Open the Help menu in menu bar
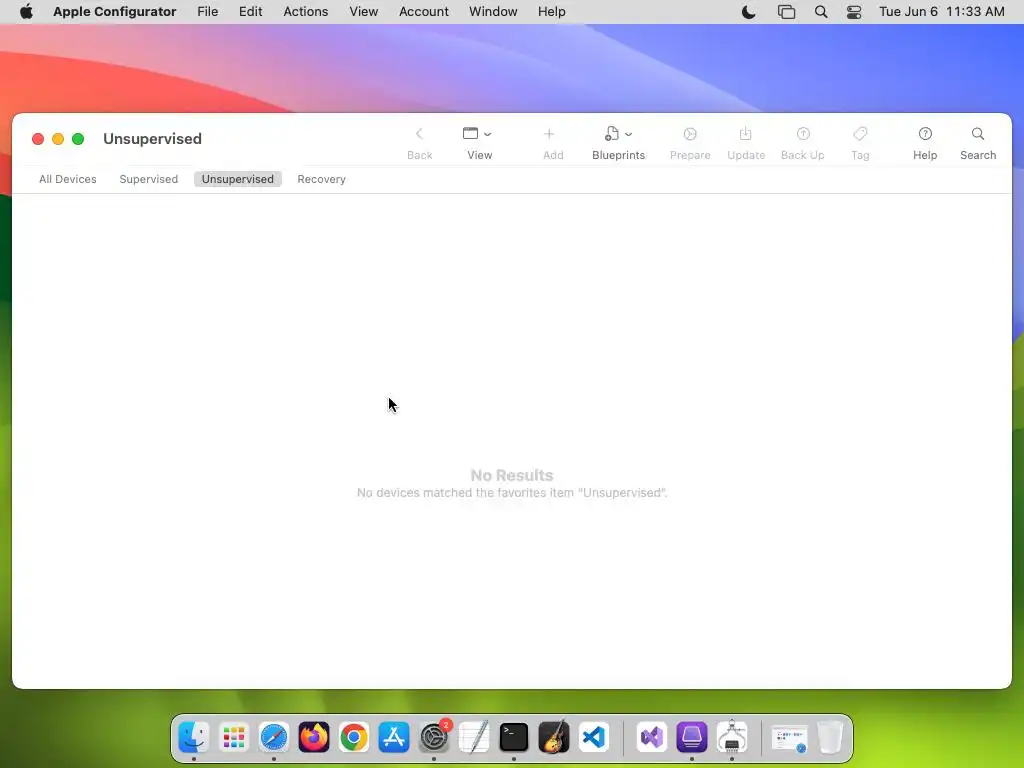 tap(551, 12)
